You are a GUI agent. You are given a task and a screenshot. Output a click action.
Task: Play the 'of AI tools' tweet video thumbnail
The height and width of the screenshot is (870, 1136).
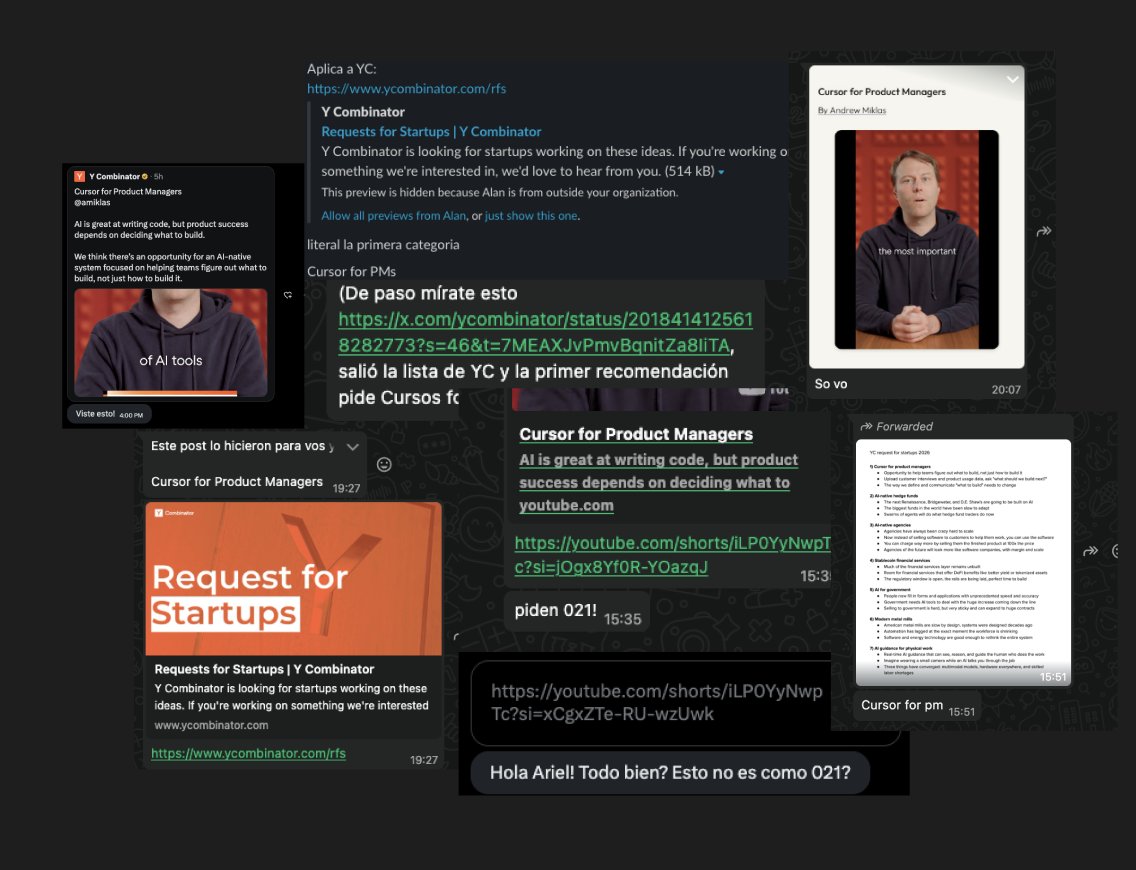click(171, 342)
